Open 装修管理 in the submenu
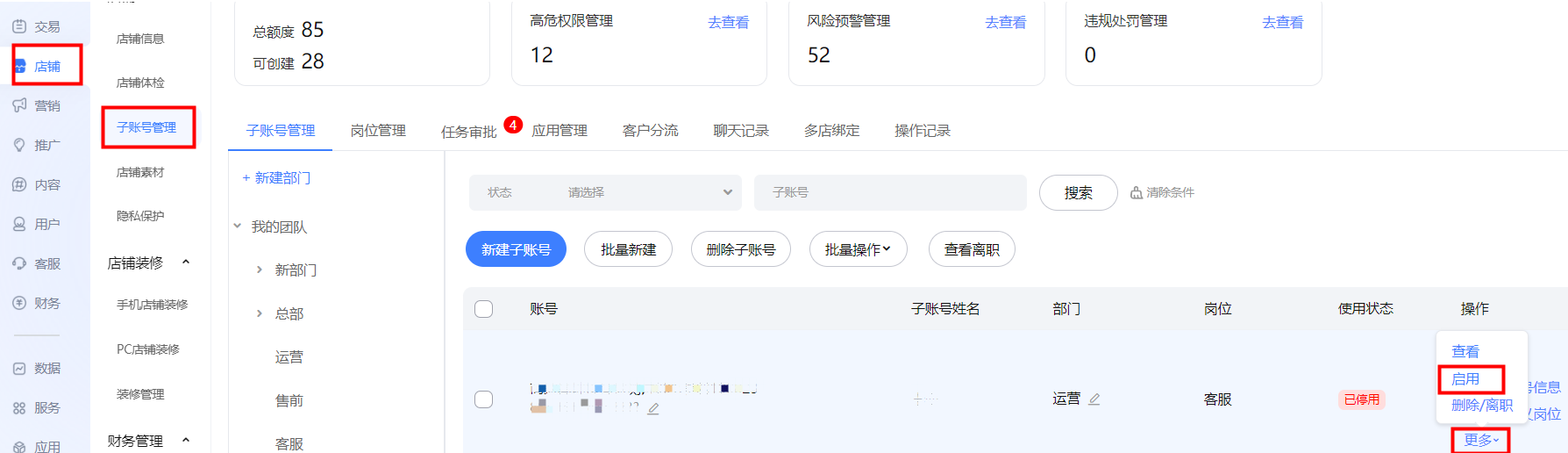 [x=140, y=394]
